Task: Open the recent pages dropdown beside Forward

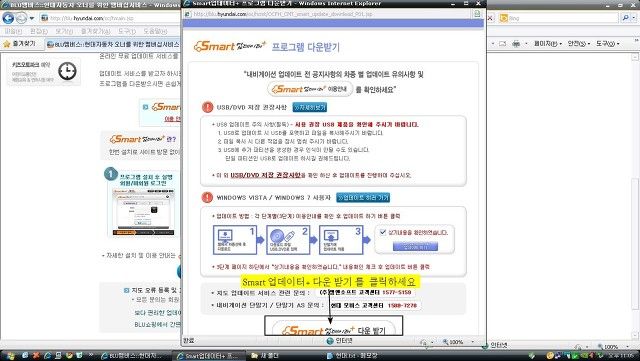Action: 32,18
